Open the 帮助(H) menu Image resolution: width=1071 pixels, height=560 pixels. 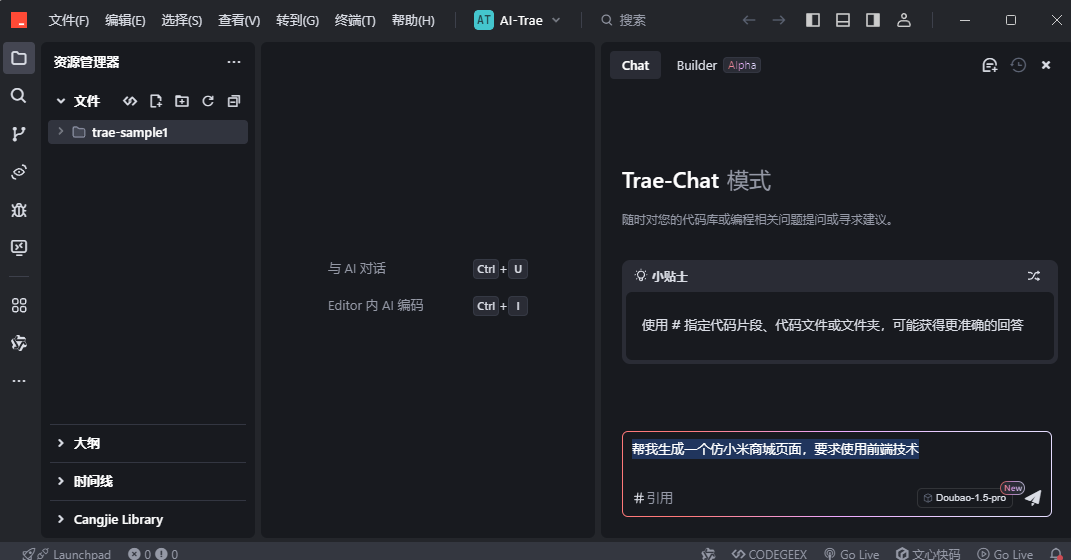click(x=413, y=20)
